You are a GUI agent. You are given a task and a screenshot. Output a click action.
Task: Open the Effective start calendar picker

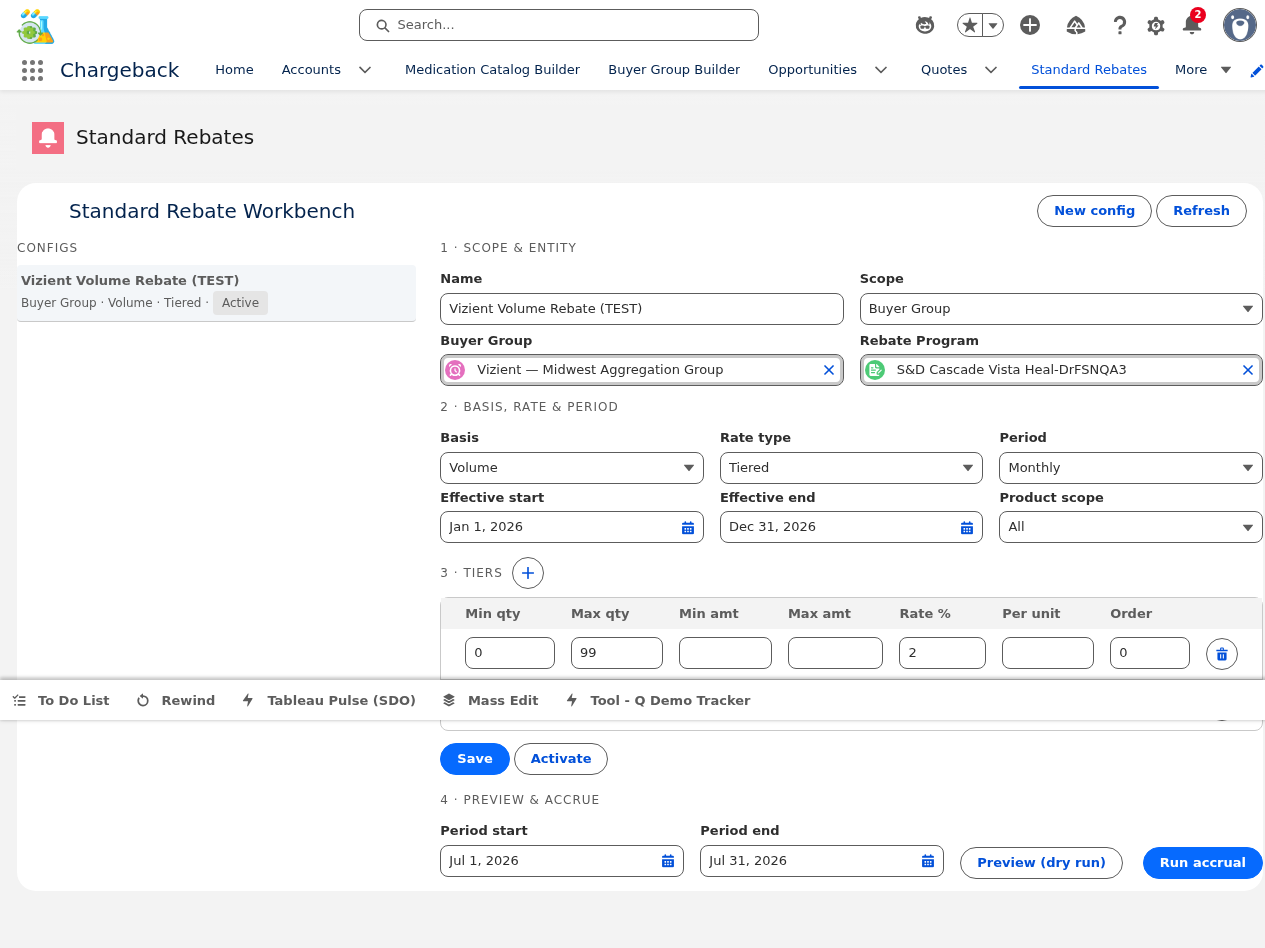pyautogui.click(x=688, y=527)
